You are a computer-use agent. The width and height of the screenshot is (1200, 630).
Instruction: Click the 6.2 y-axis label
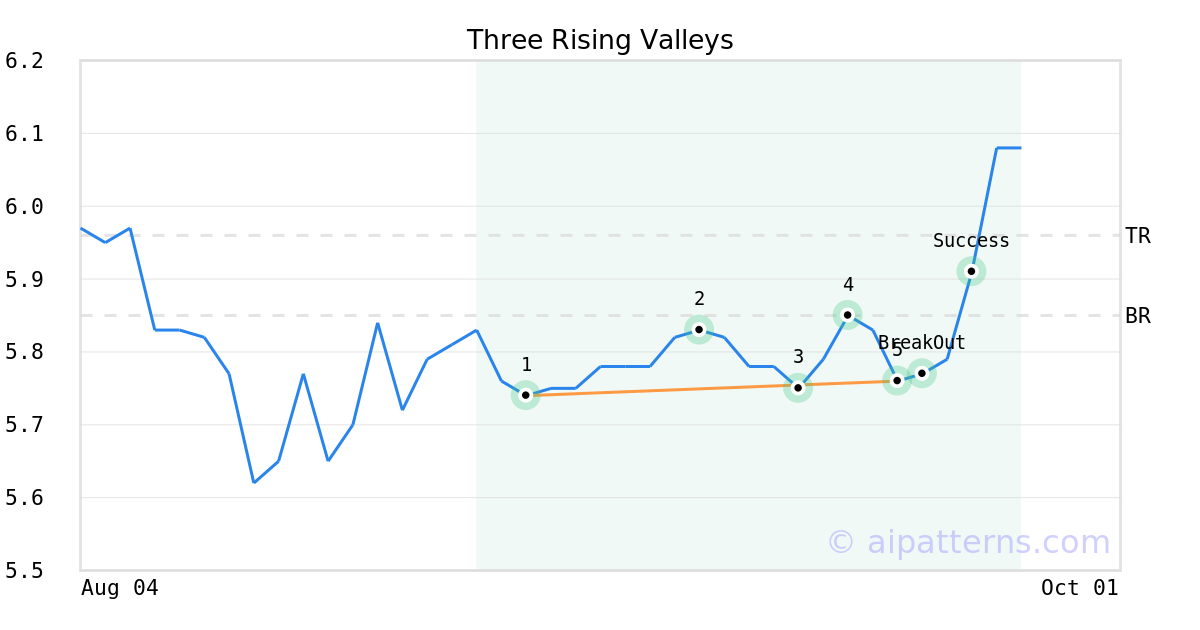point(24,61)
